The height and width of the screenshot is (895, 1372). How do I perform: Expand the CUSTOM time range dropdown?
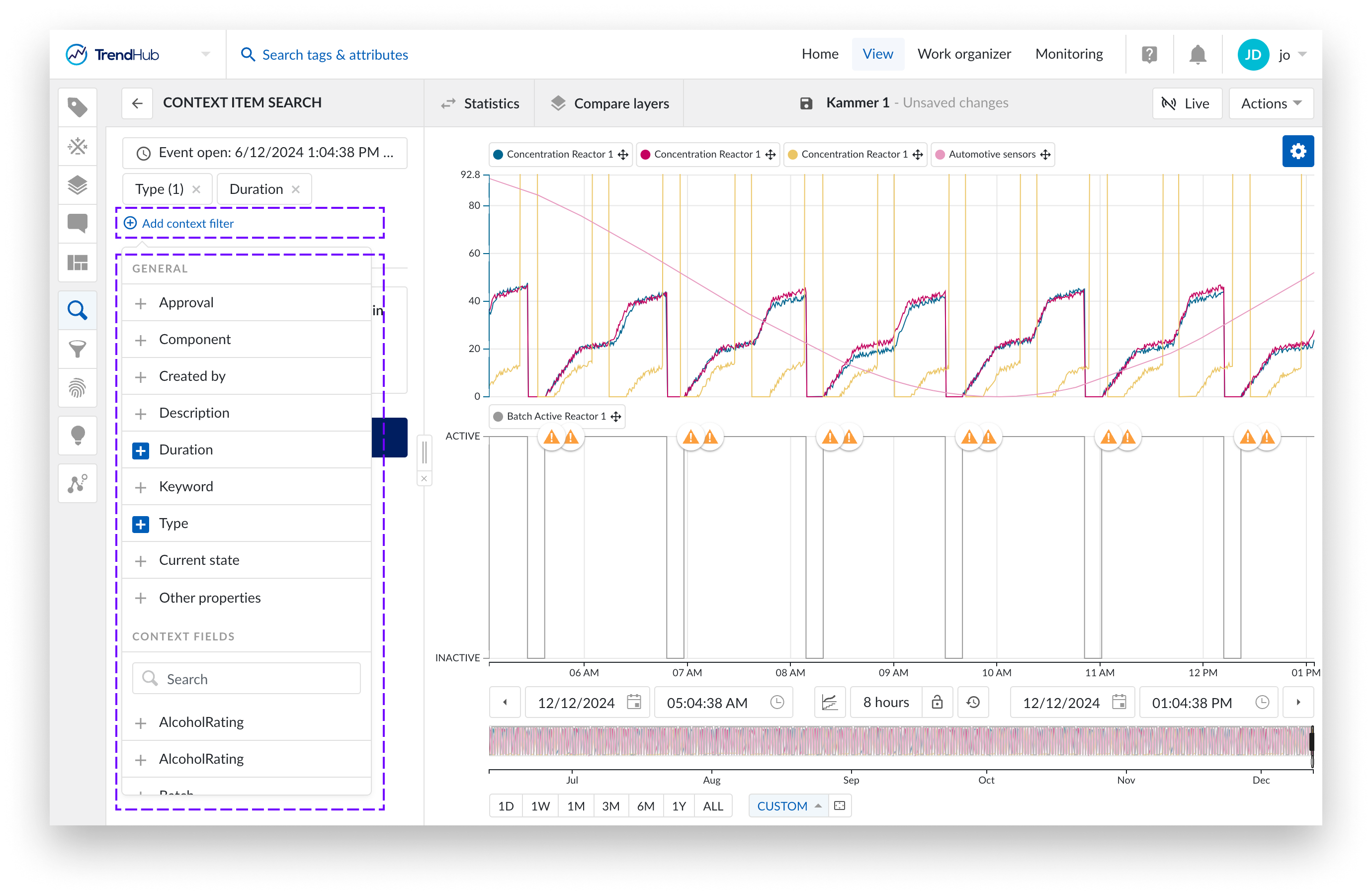[787, 806]
